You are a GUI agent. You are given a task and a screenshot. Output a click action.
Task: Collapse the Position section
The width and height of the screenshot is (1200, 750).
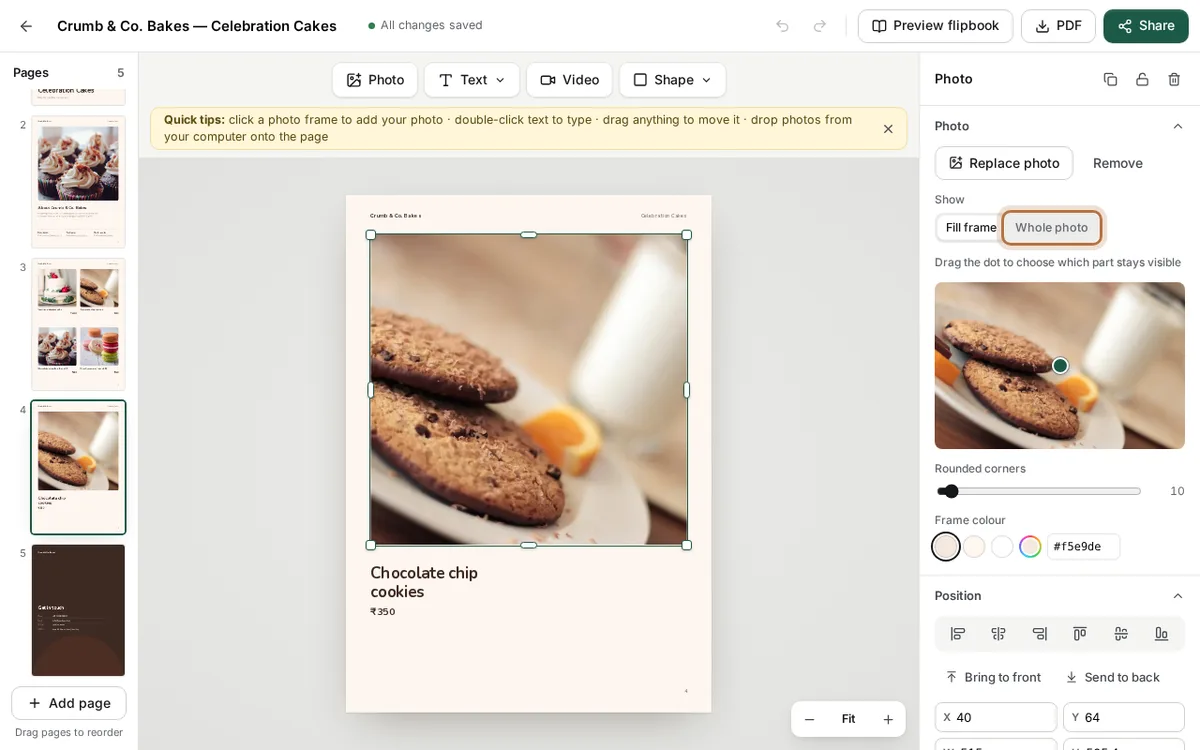pos(1177,596)
